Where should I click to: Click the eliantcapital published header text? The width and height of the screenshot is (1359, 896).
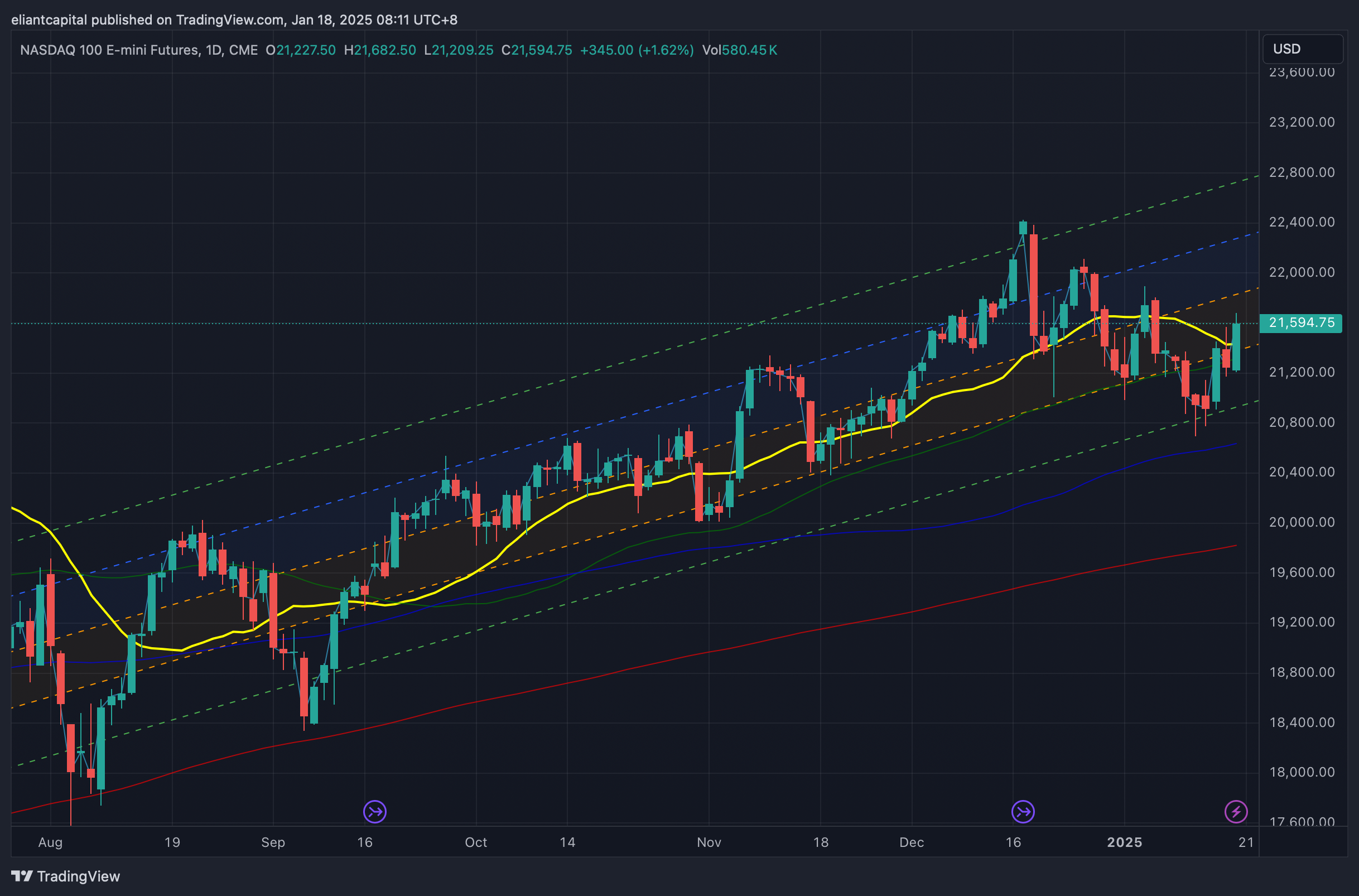(234, 20)
